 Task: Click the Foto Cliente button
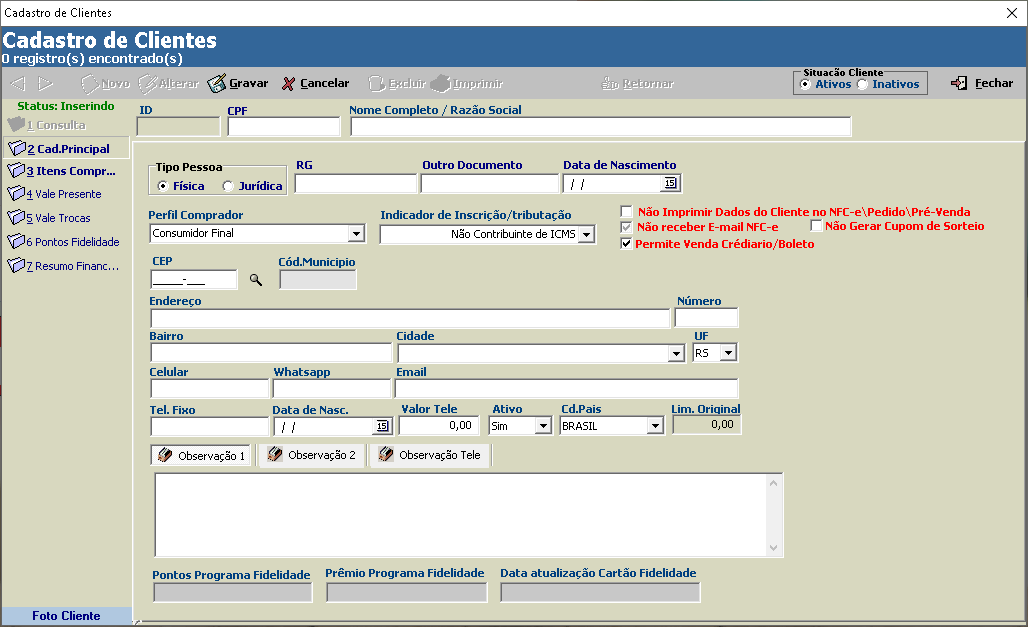tap(66, 616)
